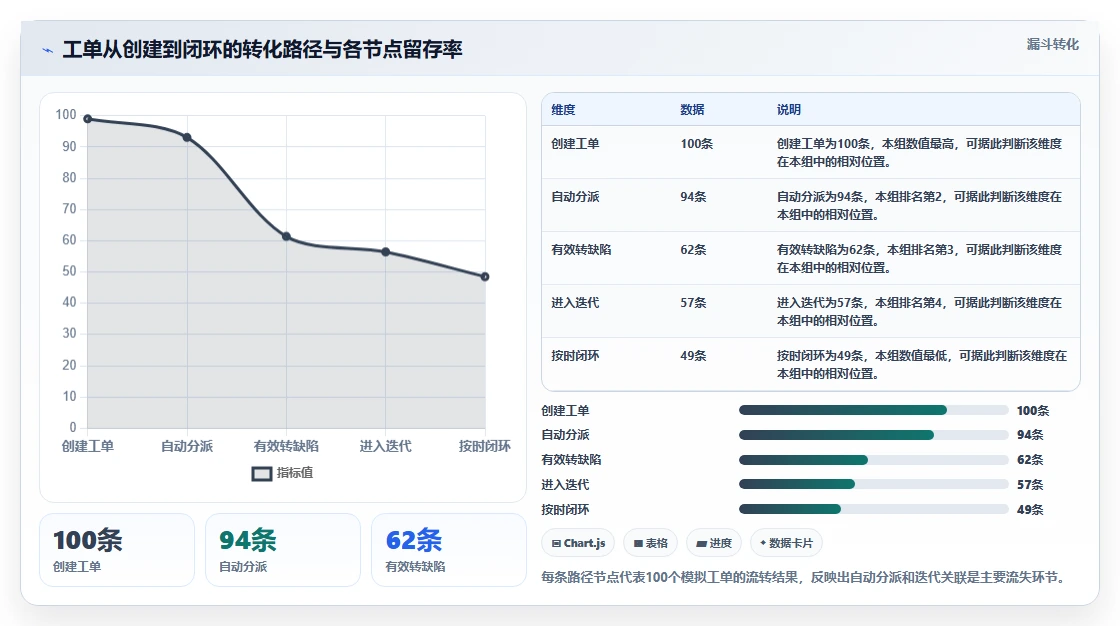Click the 94条 value in table
This screenshot has width=1120, height=626.
693,197
